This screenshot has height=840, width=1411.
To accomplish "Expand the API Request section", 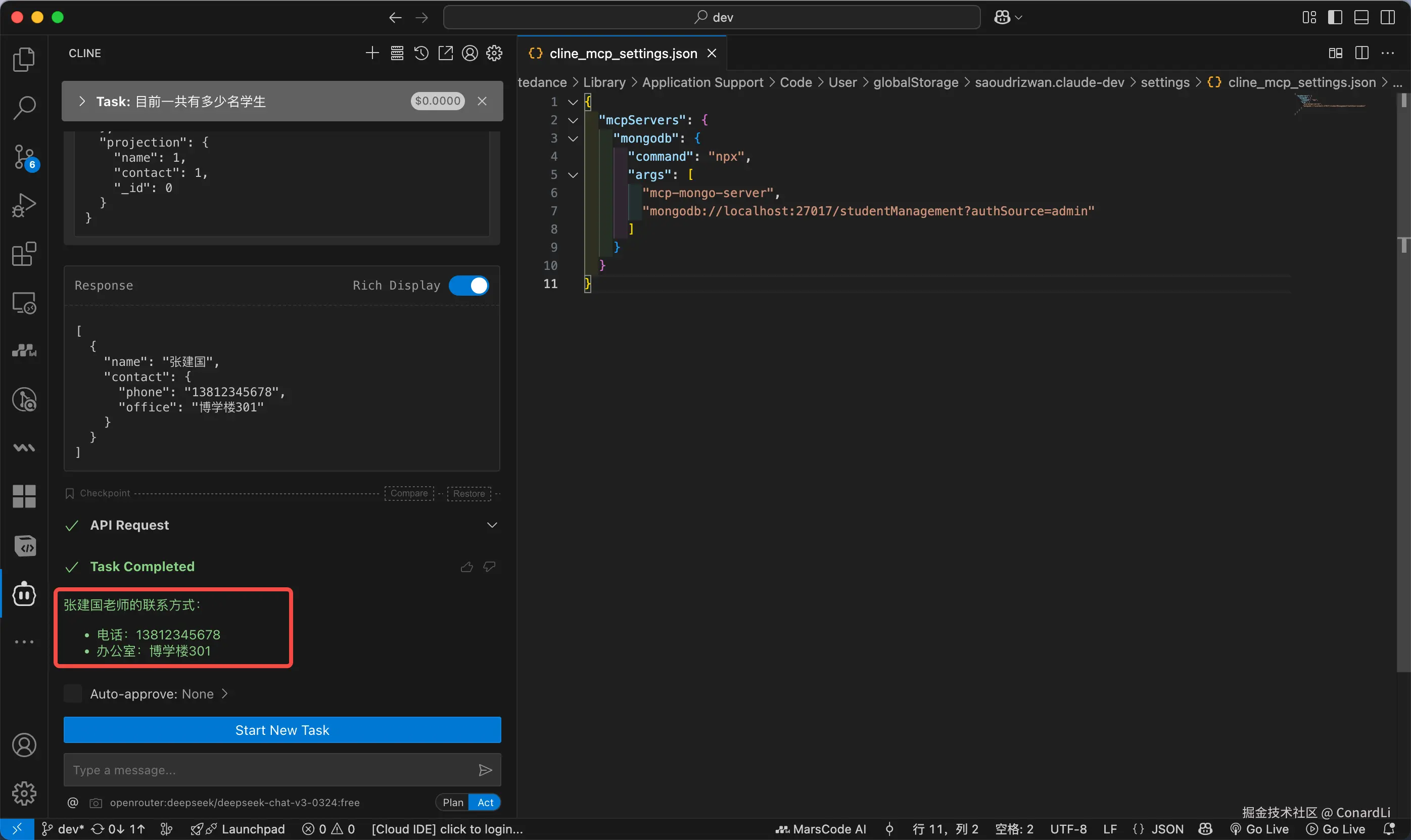I will [492, 525].
